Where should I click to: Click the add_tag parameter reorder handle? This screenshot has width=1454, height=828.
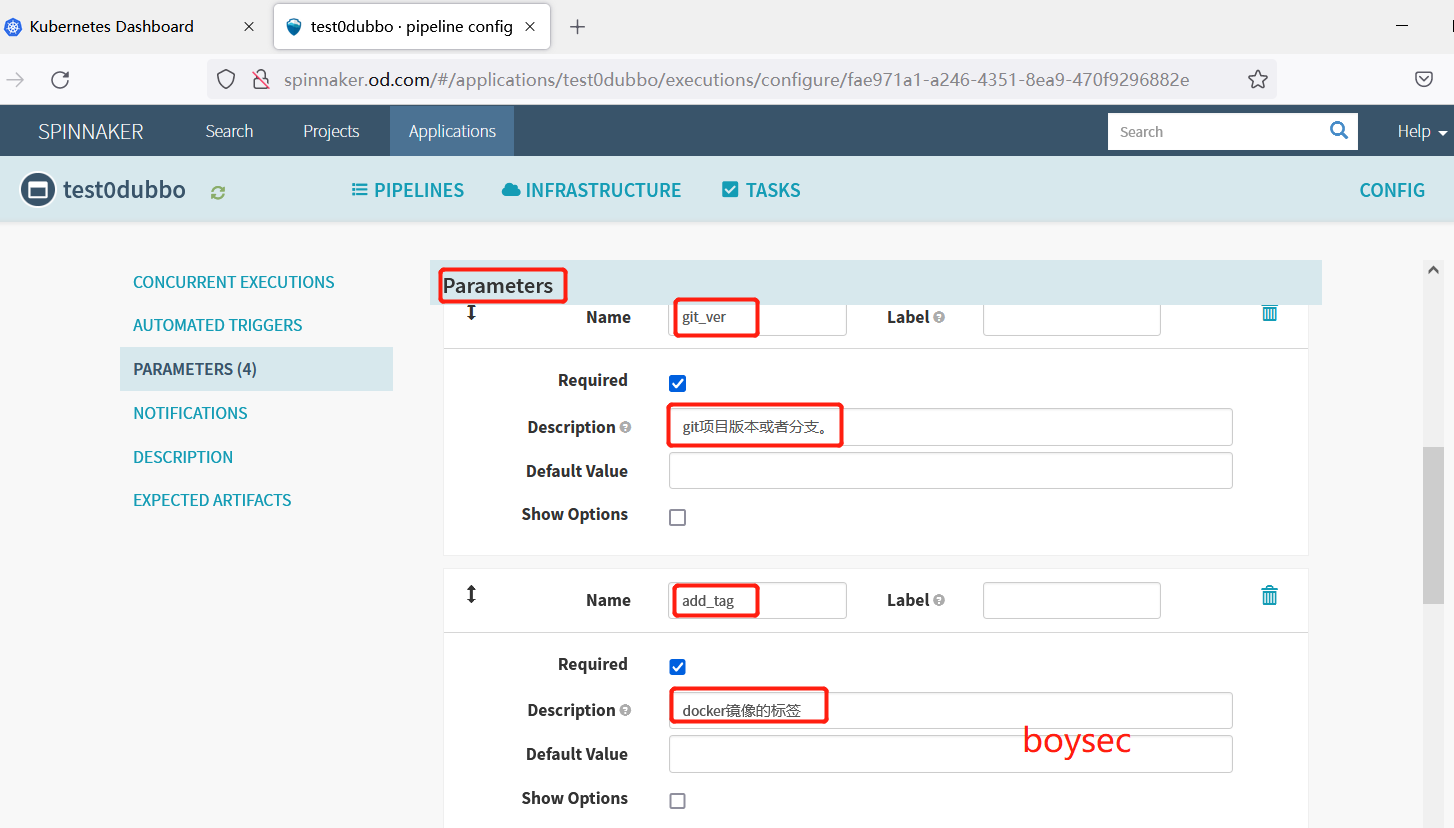pyautogui.click(x=471, y=594)
